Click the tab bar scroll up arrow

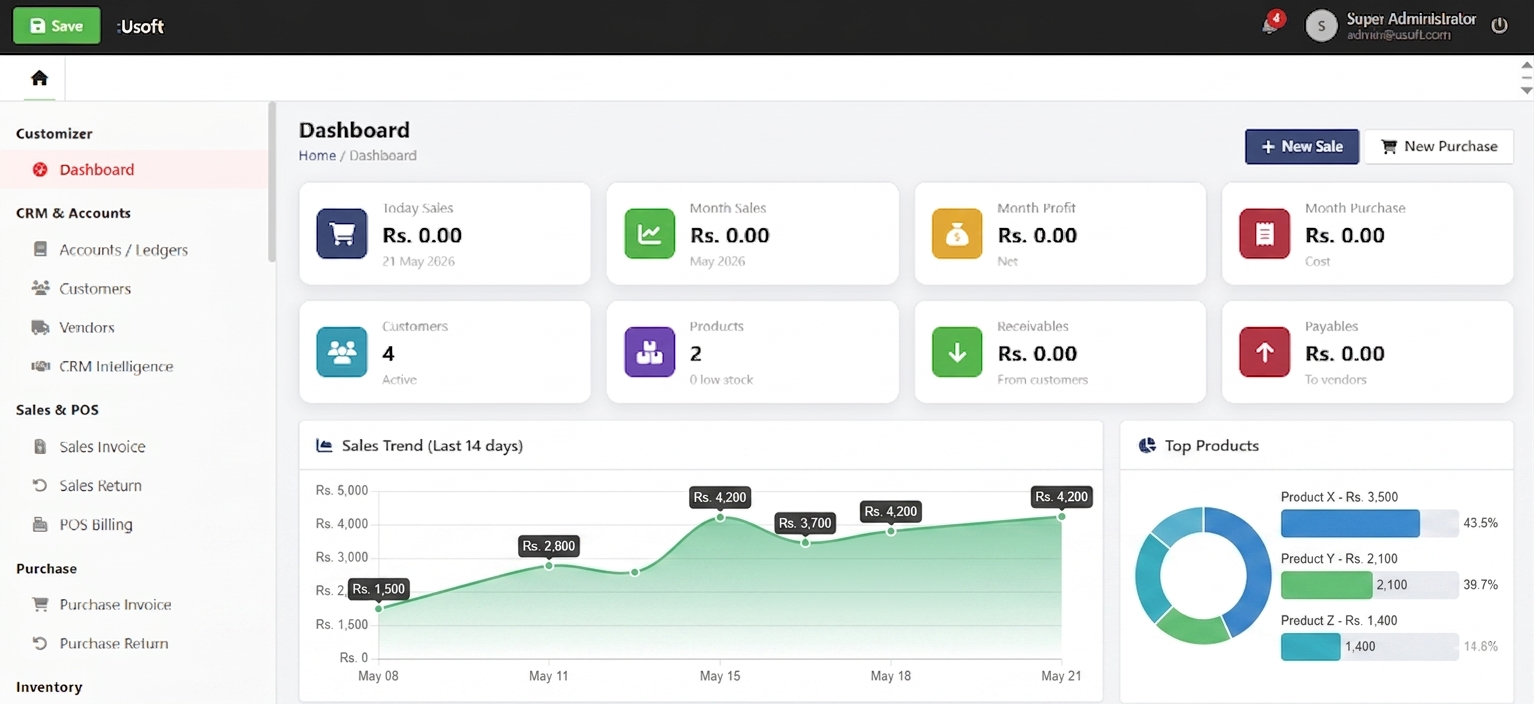[1526, 65]
